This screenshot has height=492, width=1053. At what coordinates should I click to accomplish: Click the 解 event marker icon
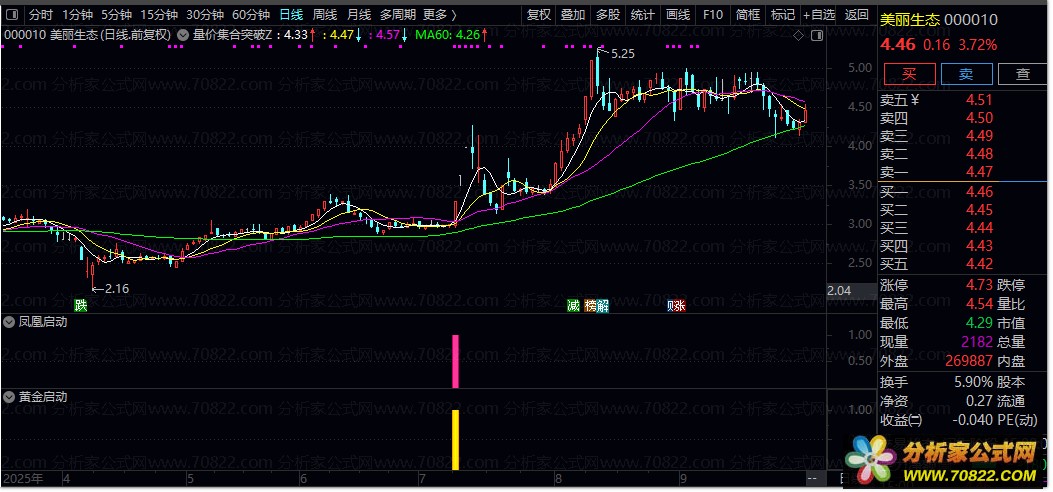(x=601, y=305)
